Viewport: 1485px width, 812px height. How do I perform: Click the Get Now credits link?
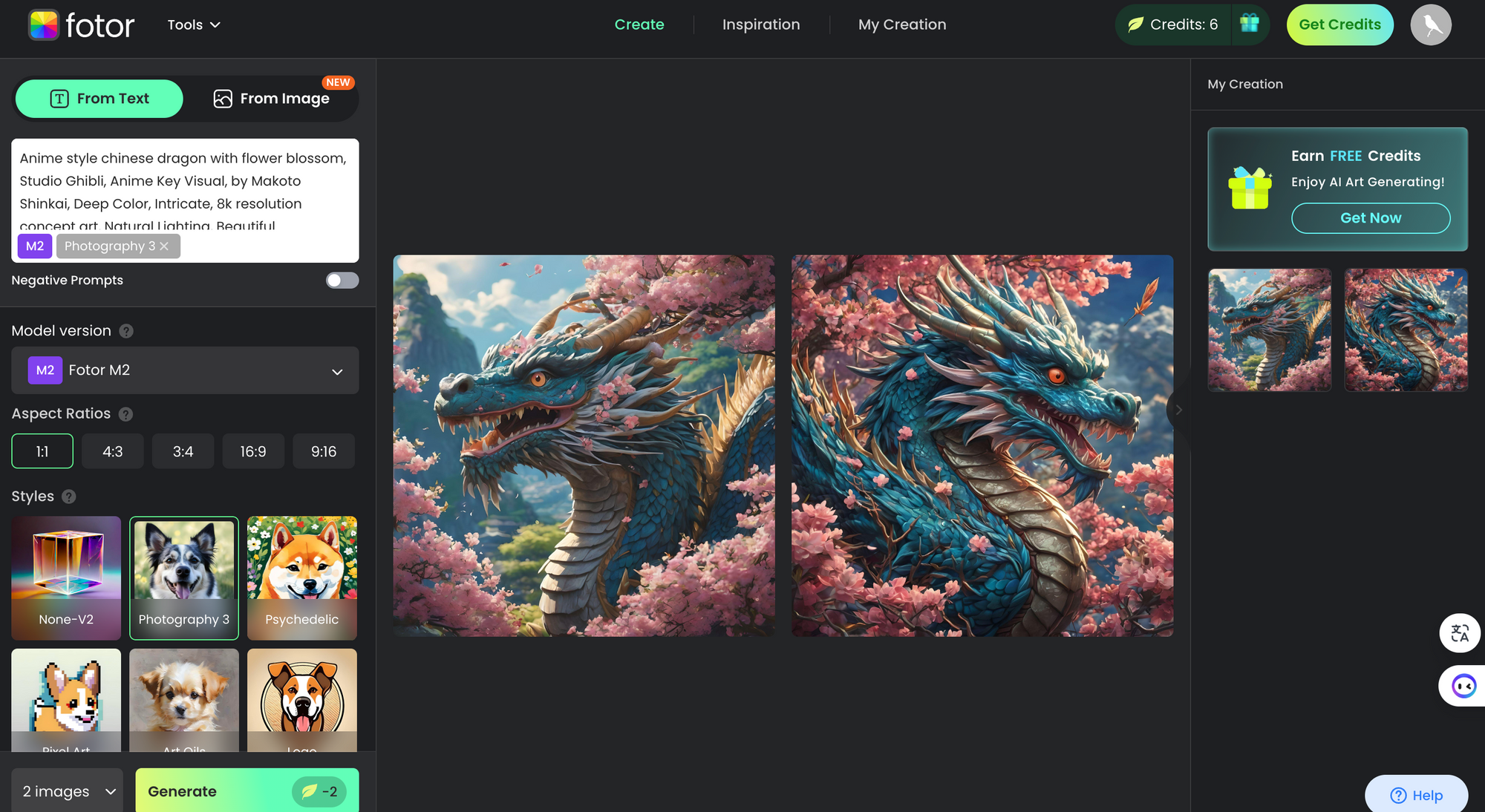click(x=1371, y=218)
